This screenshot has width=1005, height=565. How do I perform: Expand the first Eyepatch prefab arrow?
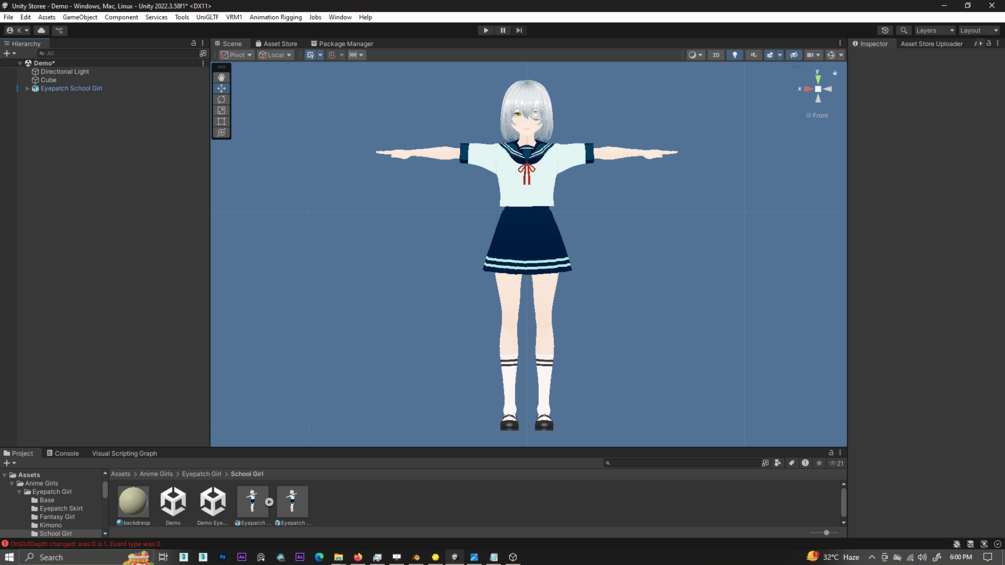(x=269, y=502)
